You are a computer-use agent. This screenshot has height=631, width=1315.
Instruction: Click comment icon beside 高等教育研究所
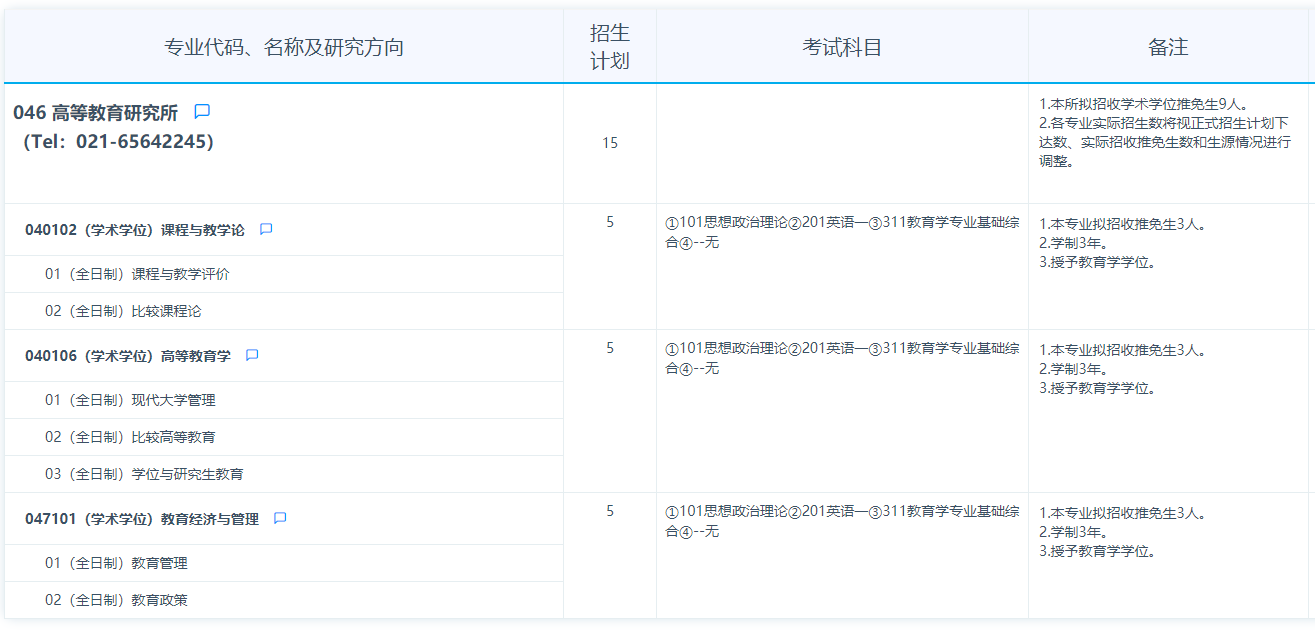[202, 112]
